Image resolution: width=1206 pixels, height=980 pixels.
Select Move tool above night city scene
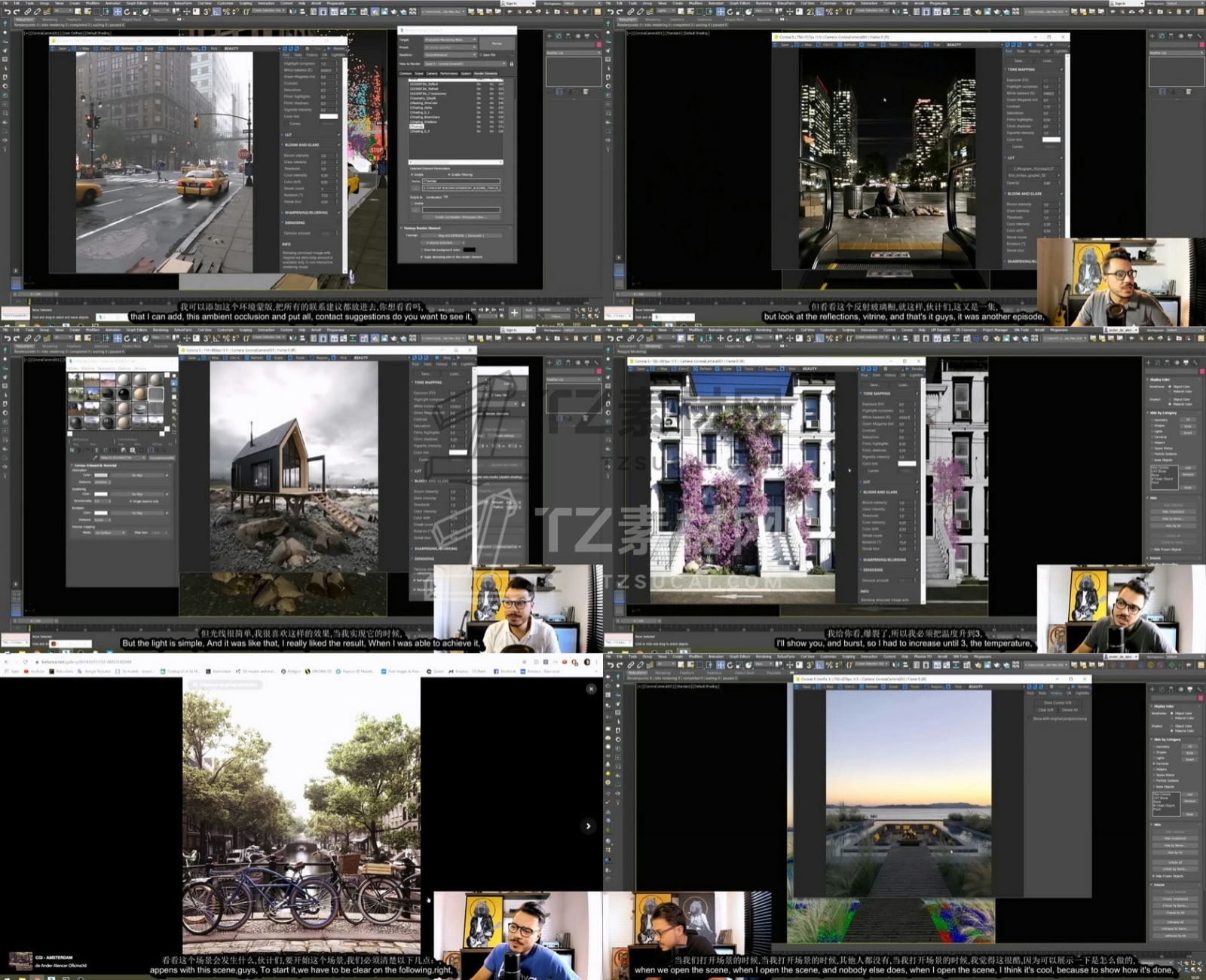(721, 12)
